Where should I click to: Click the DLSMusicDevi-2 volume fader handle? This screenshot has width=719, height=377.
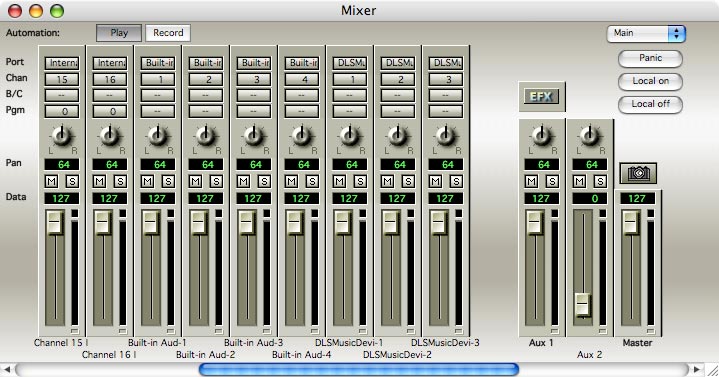[x=391, y=223]
